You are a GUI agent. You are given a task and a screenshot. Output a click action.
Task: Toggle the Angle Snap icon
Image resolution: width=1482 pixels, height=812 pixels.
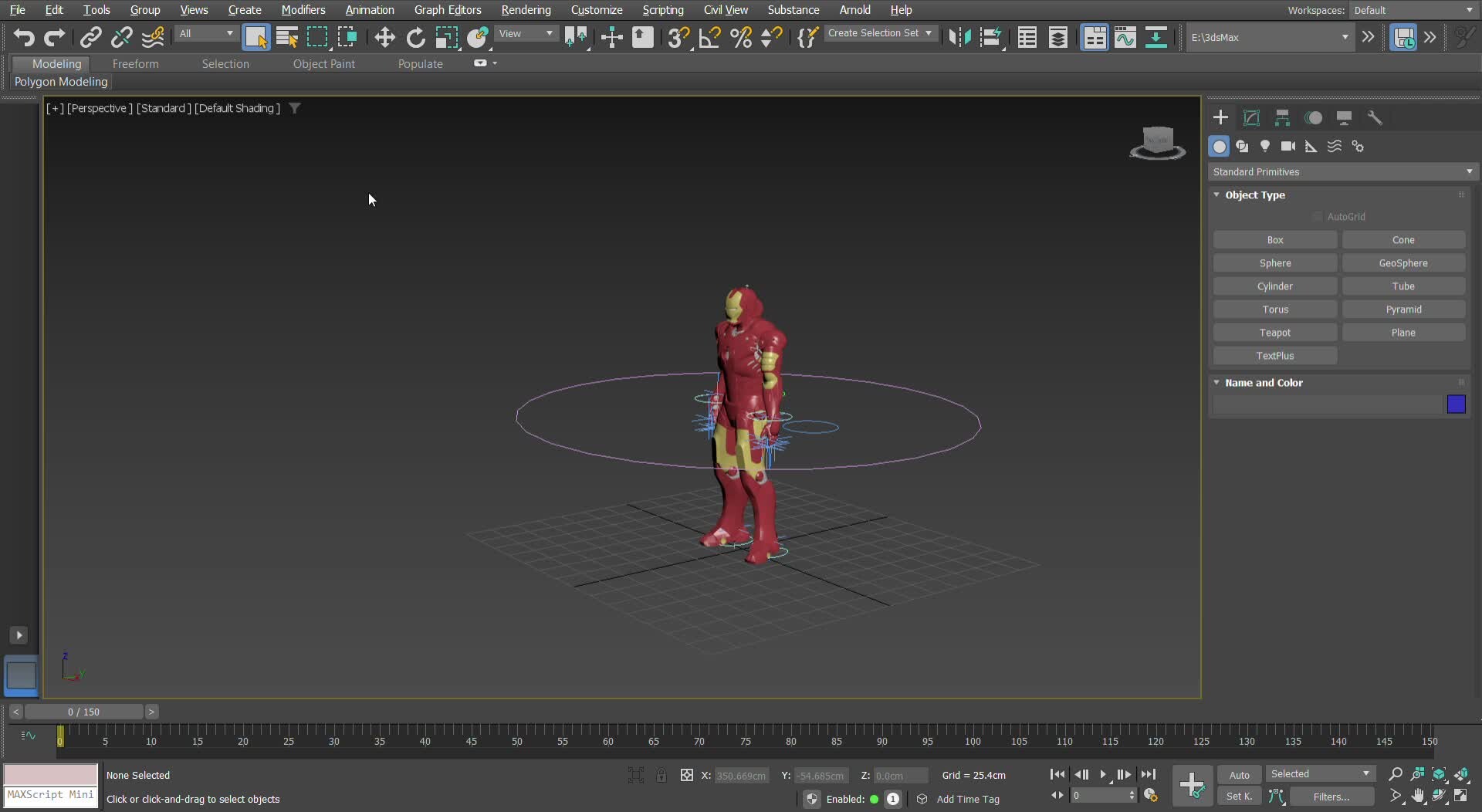point(709,37)
